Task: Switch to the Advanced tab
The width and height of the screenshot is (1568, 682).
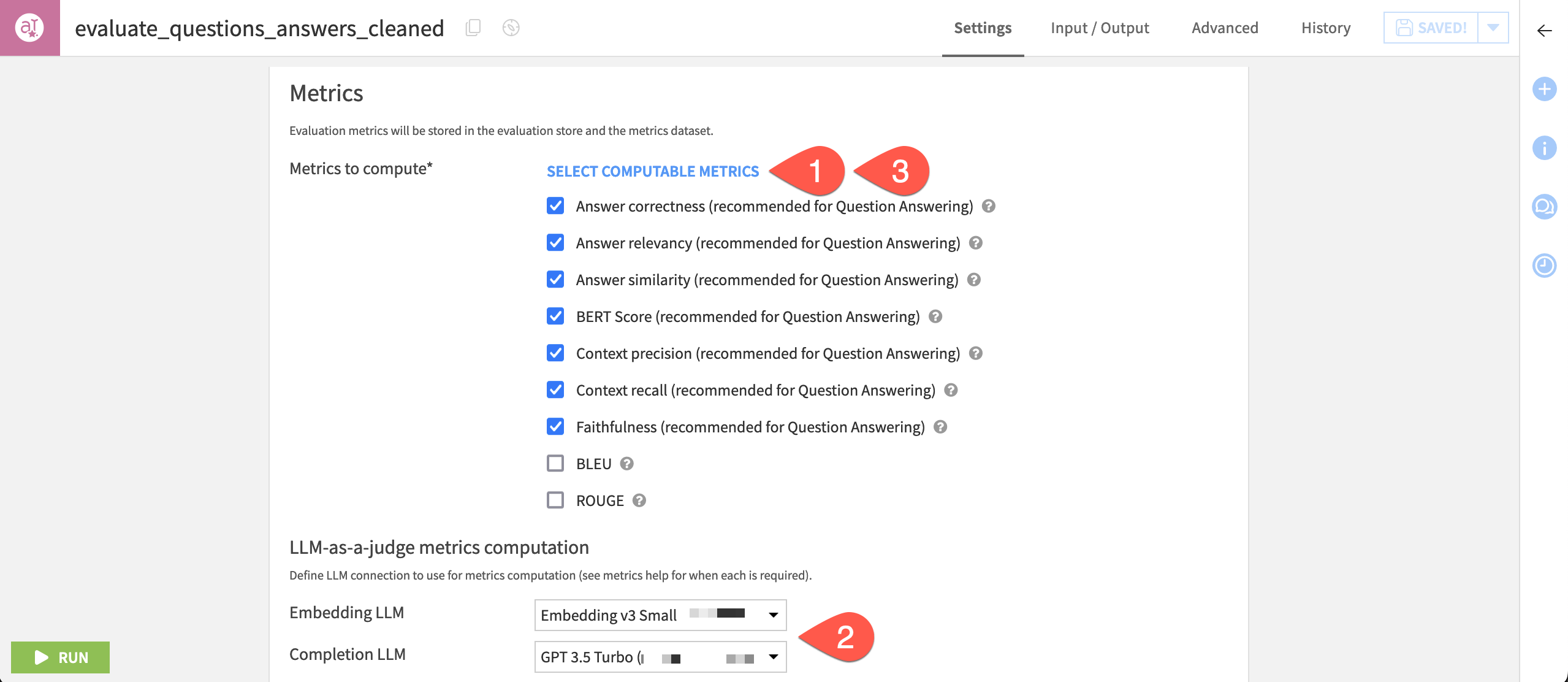Action: coord(1225,27)
